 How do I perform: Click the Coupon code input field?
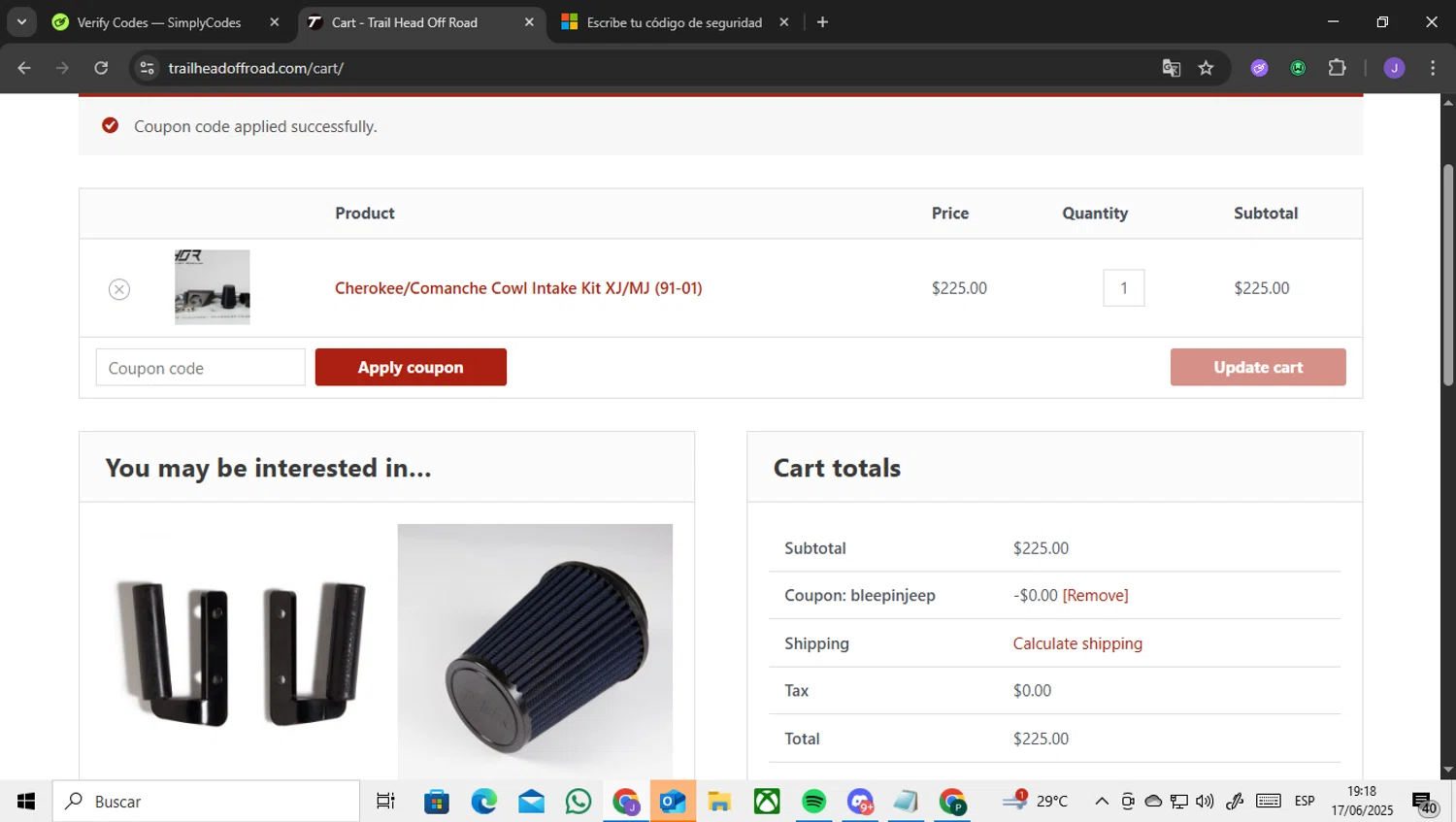pyautogui.click(x=200, y=368)
